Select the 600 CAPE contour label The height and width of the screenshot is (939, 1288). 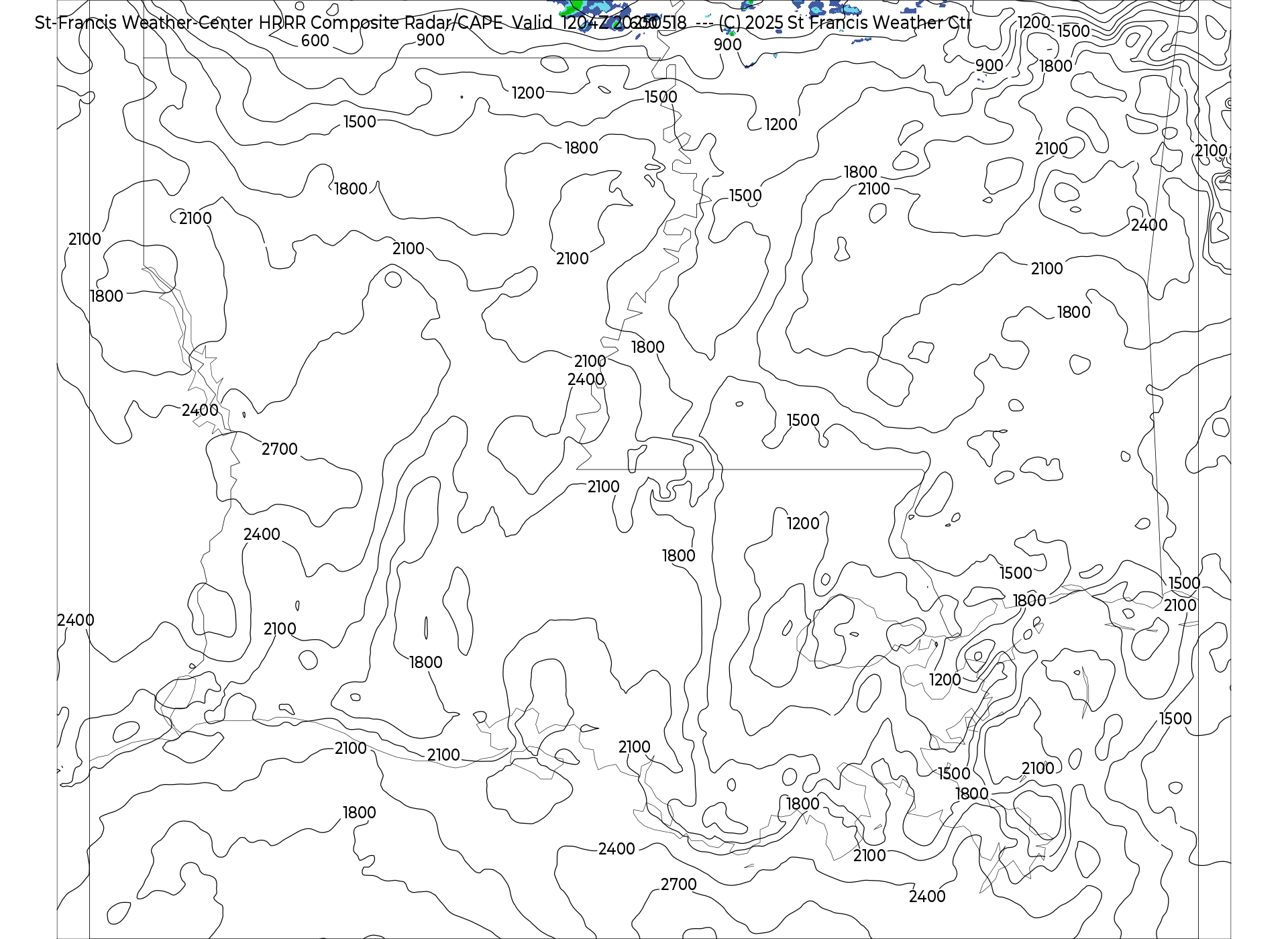tap(315, 41)
